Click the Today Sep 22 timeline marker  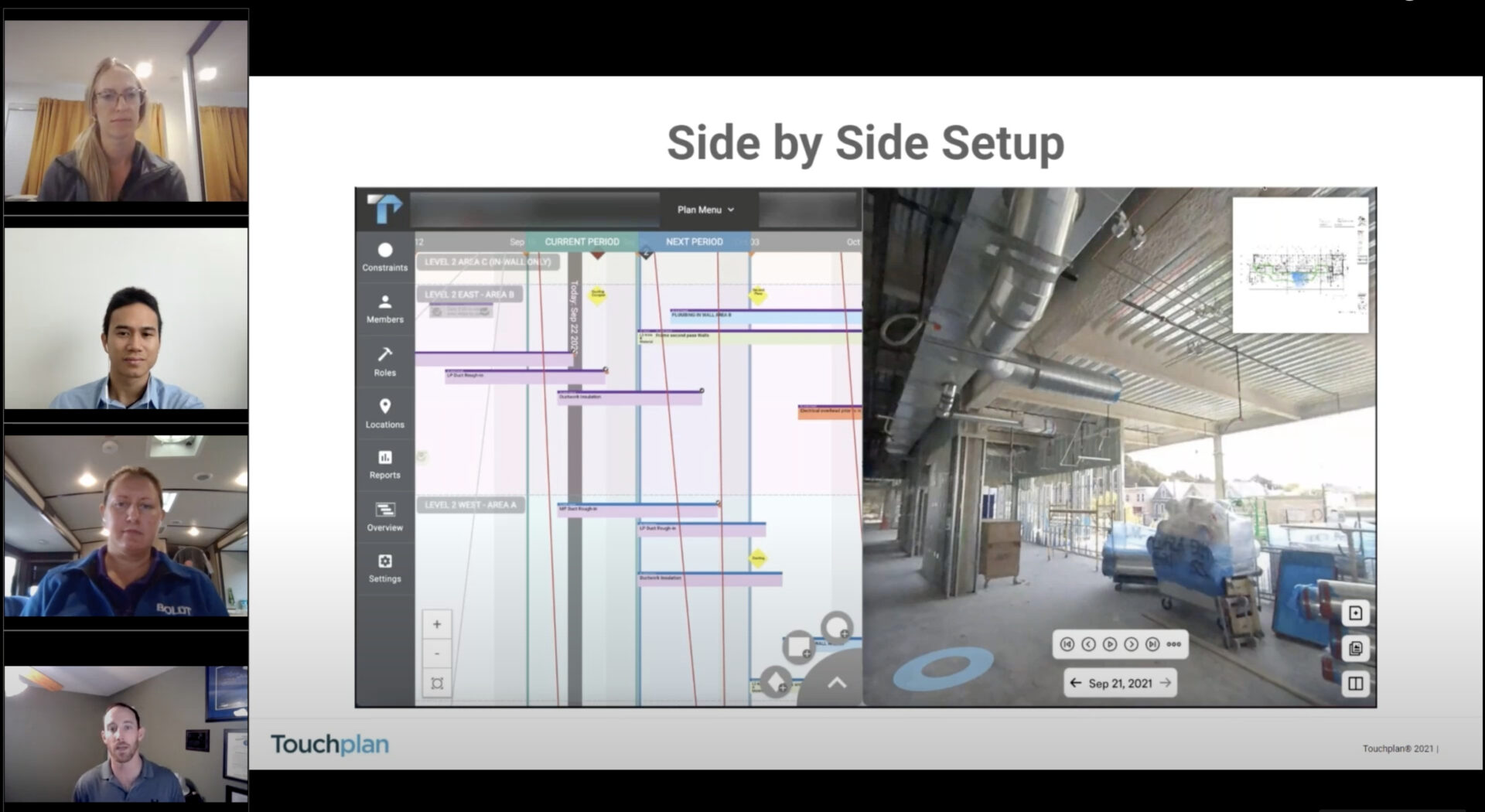574,317
